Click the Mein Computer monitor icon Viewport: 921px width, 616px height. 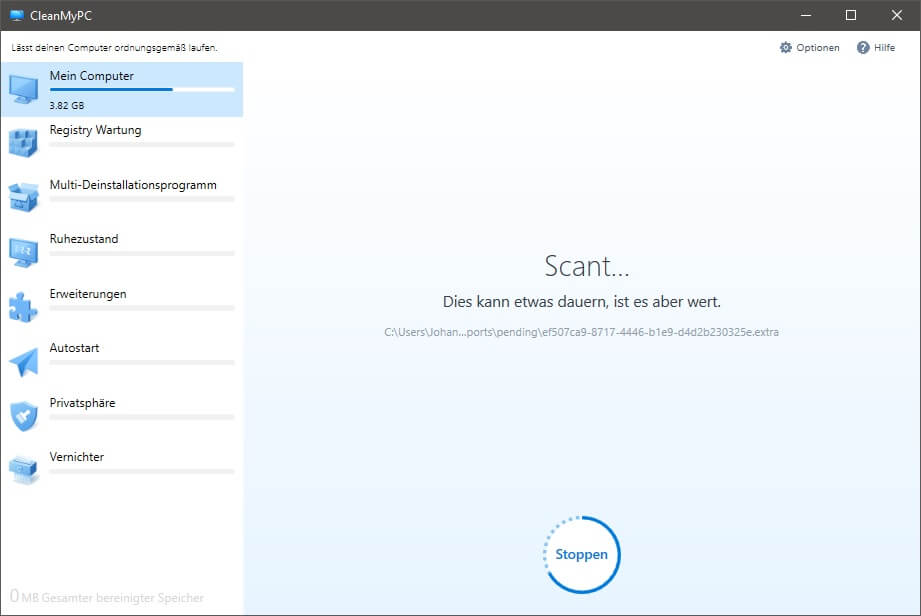point(24,89)
